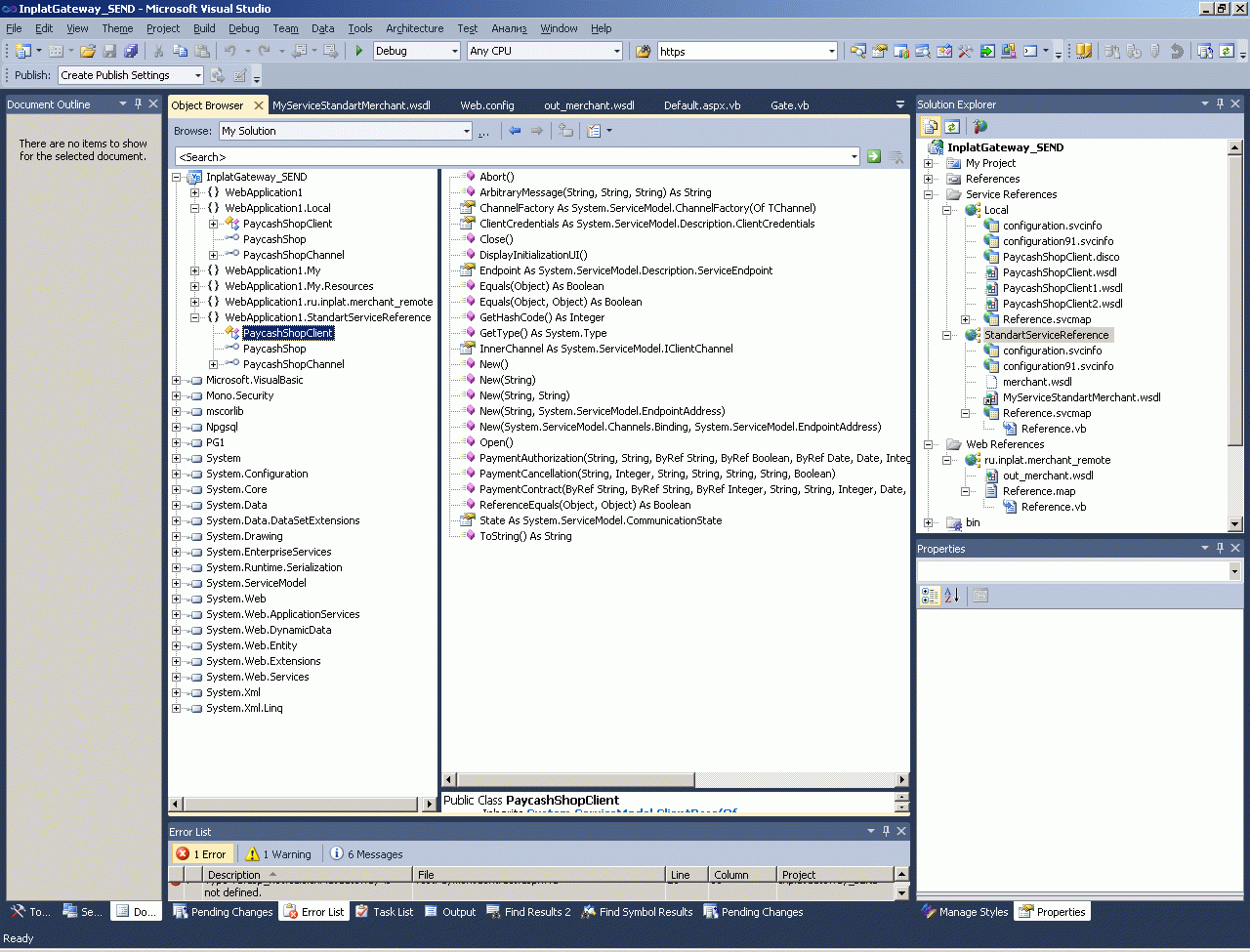Click the New Project toolbar icon
This screenshot has width=1250, height=952.
[22, 51]
